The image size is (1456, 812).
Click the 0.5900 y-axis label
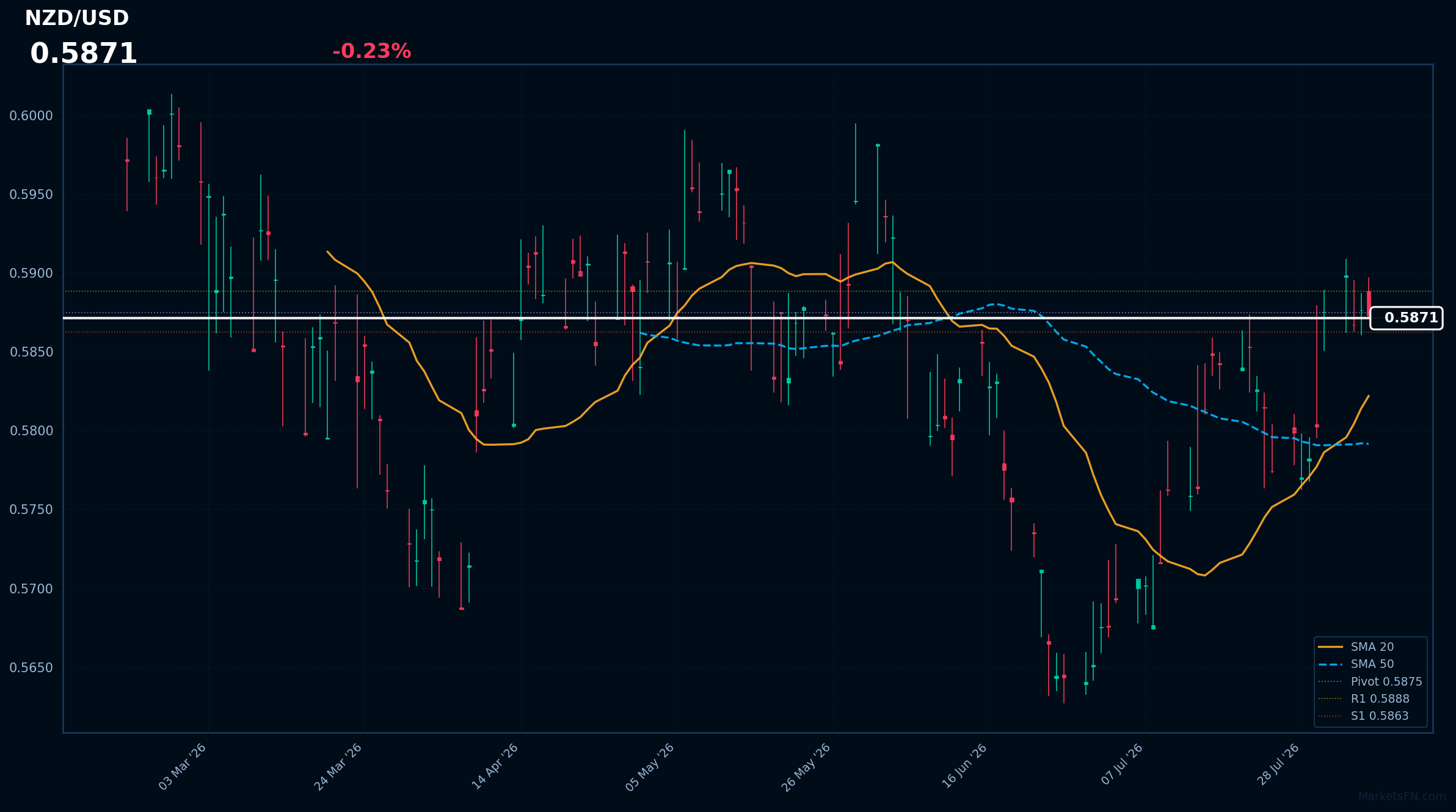click(31, 274)
